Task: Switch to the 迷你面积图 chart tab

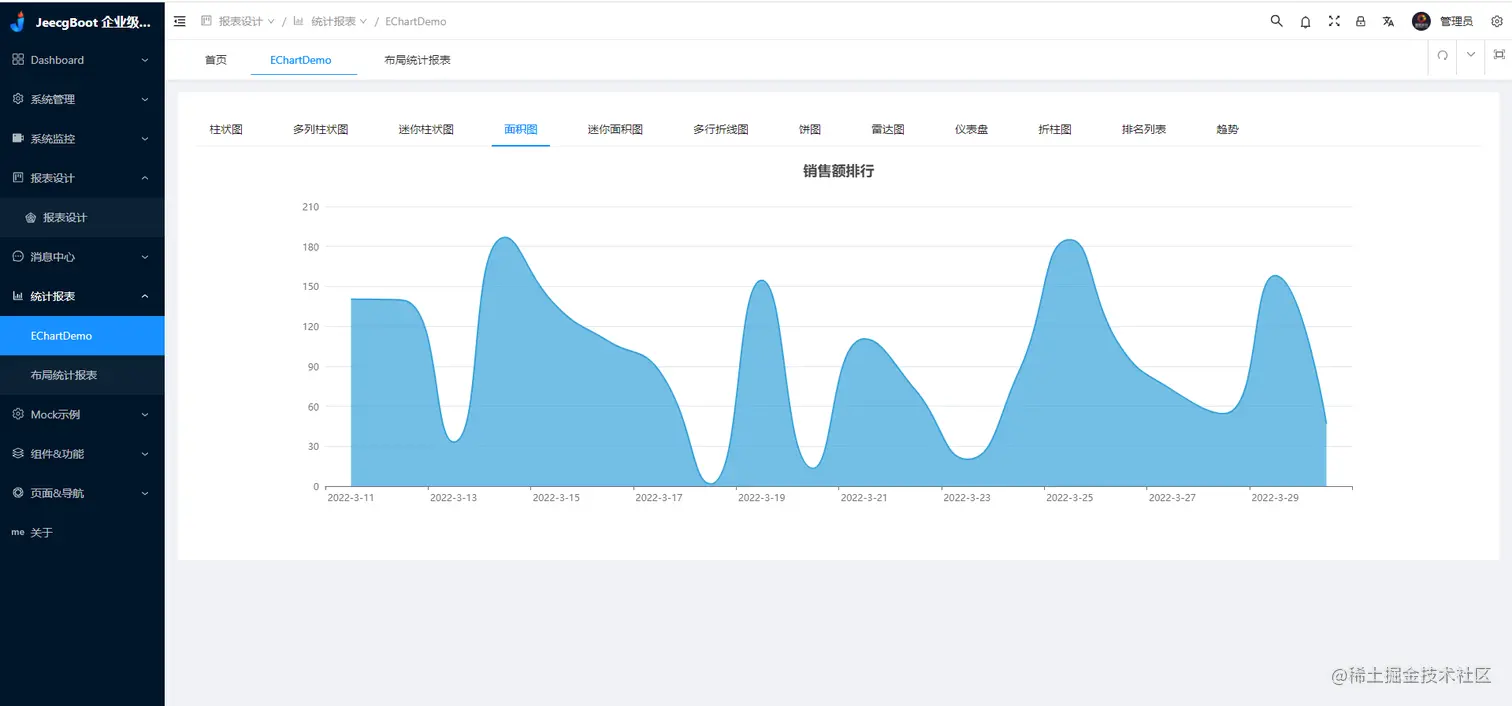Action: coord(615,129)
